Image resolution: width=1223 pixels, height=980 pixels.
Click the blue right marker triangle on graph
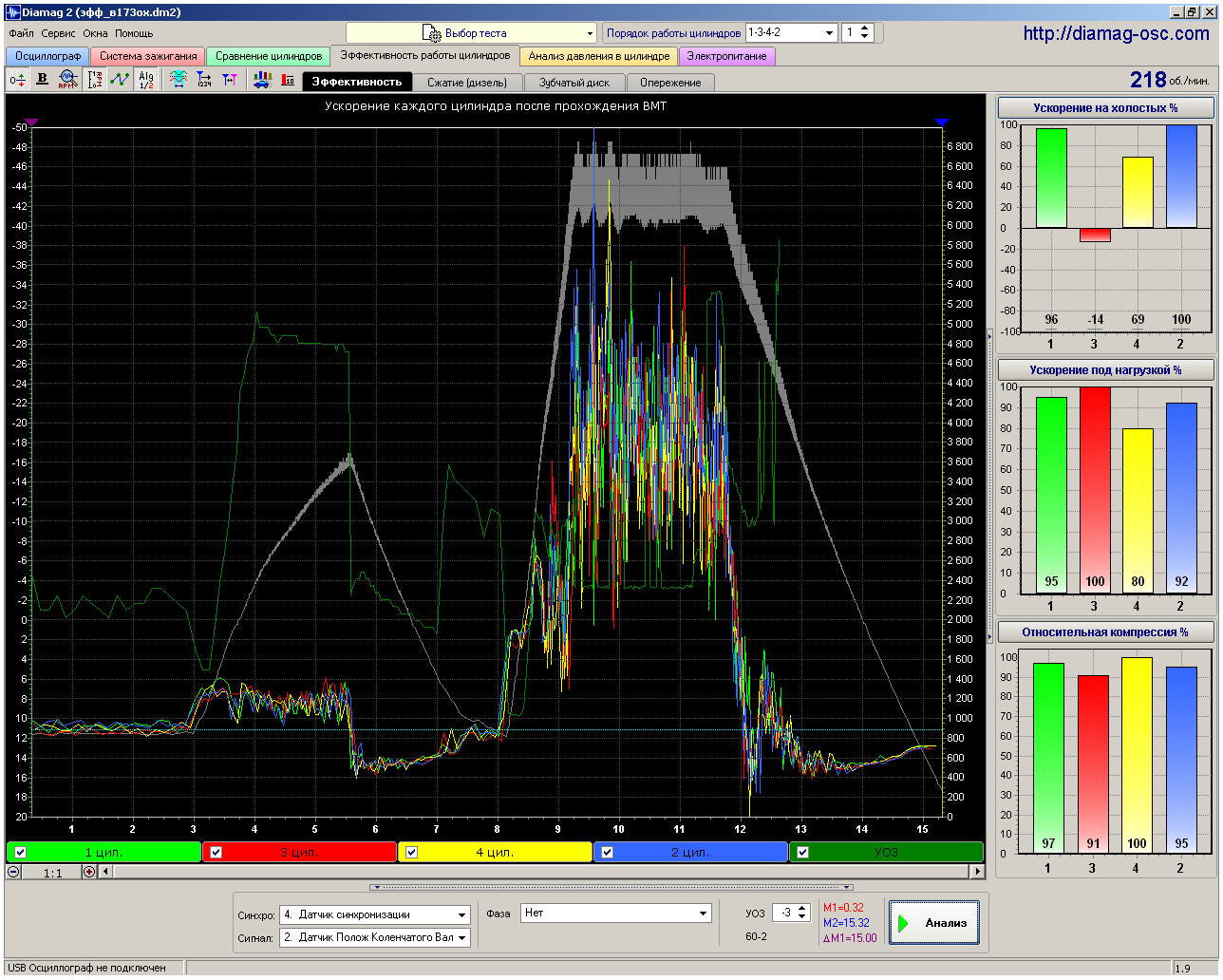point(942,122)
